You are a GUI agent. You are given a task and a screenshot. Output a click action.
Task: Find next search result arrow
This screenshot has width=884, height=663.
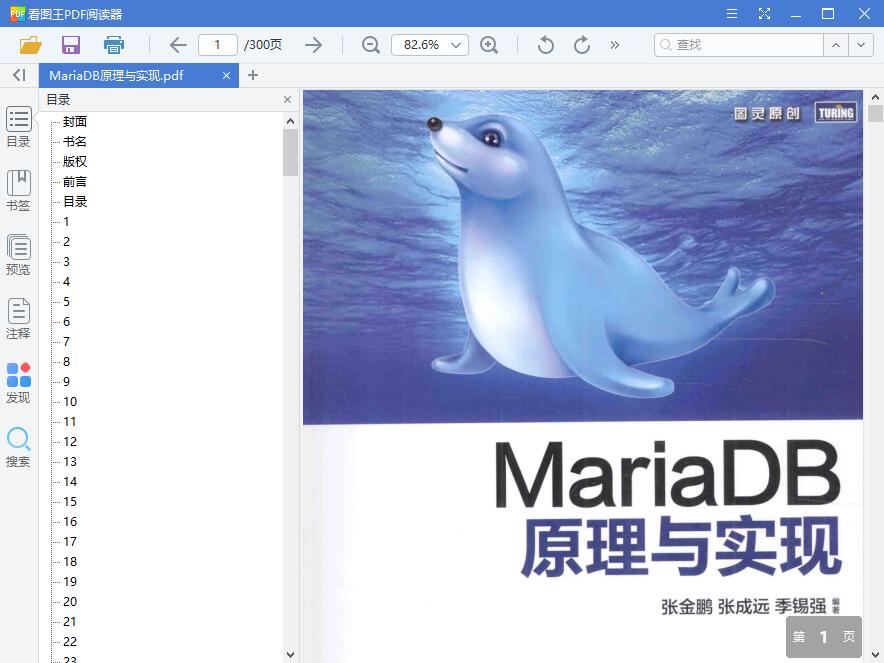point(861,45)
